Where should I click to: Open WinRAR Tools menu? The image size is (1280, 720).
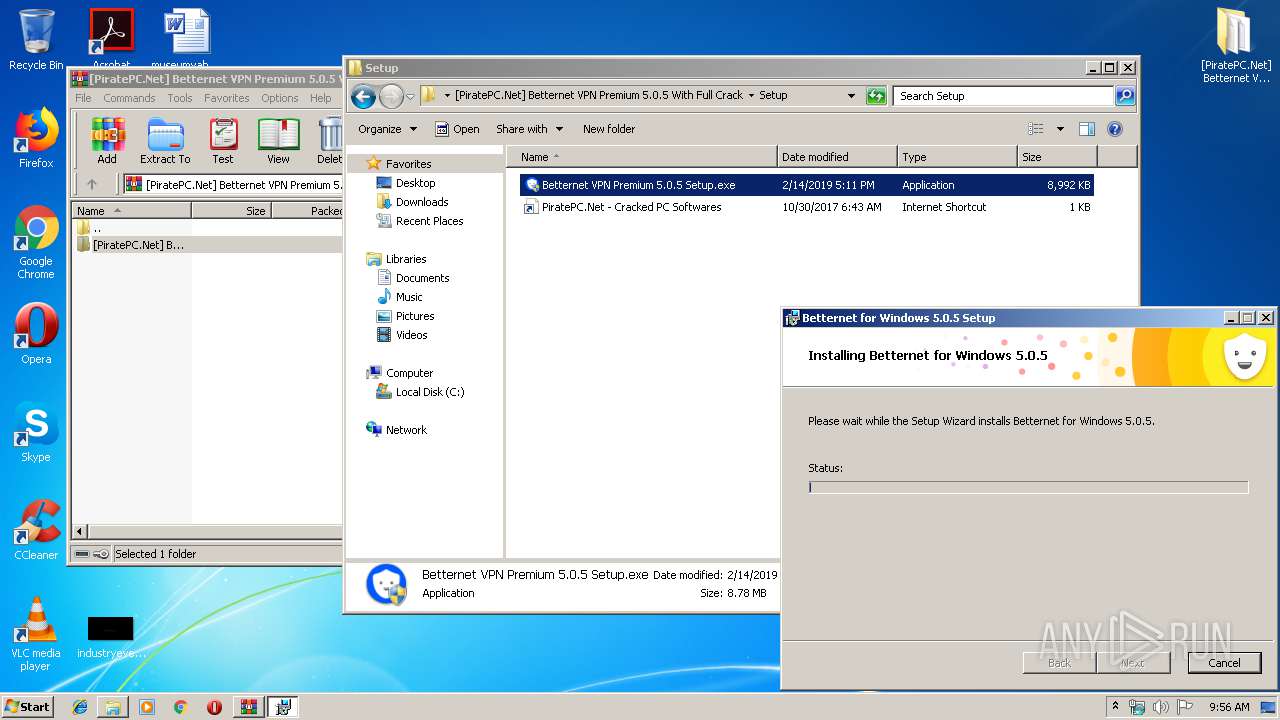coord(180,98)
